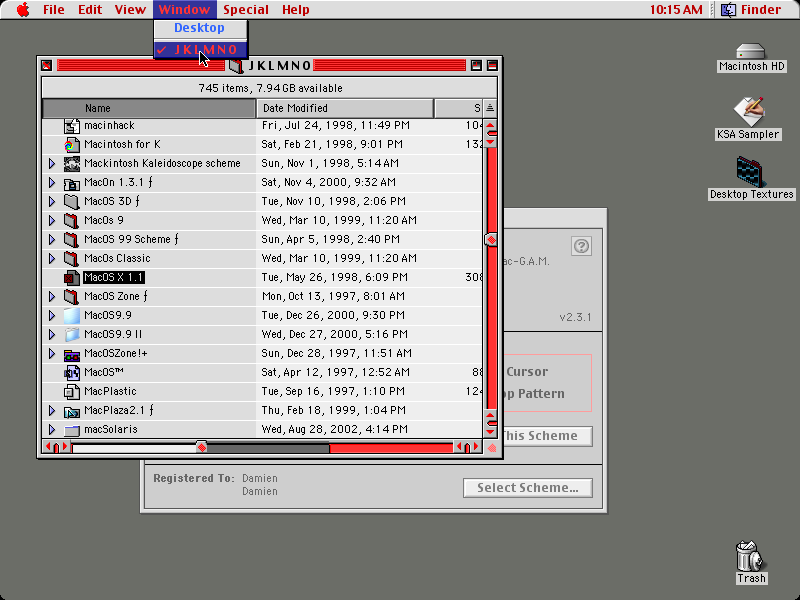
Task: Toggle the Cursor option label in Kaleidoscope
Action: (x=527, y=372)
